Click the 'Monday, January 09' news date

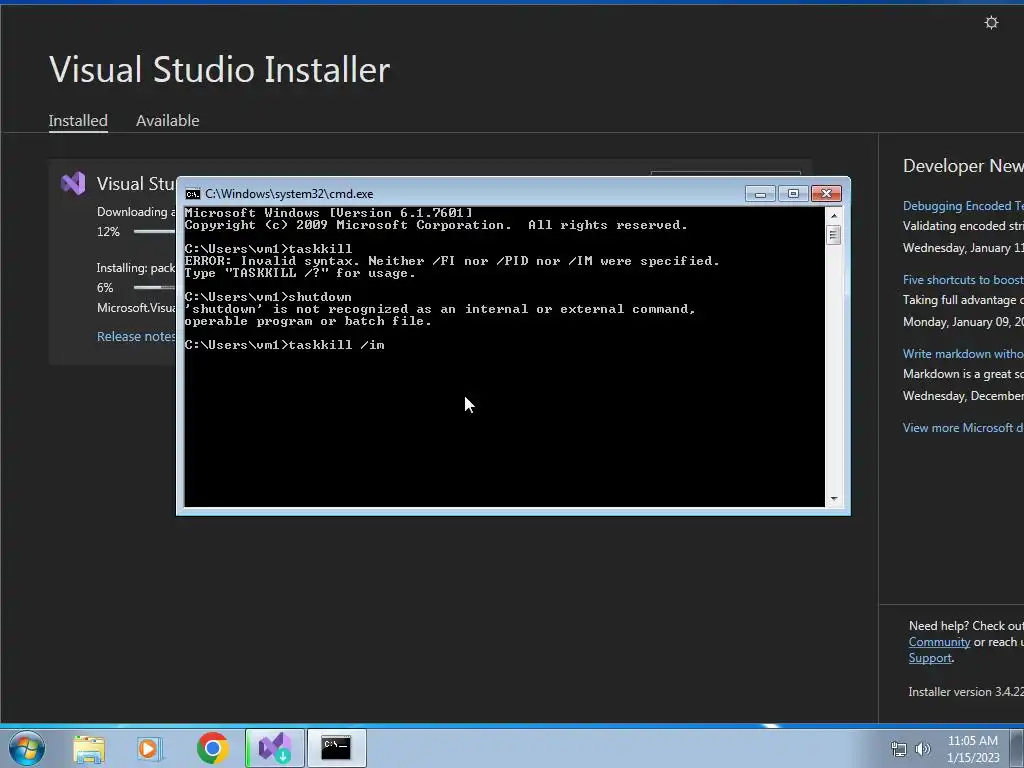[963, 321]
